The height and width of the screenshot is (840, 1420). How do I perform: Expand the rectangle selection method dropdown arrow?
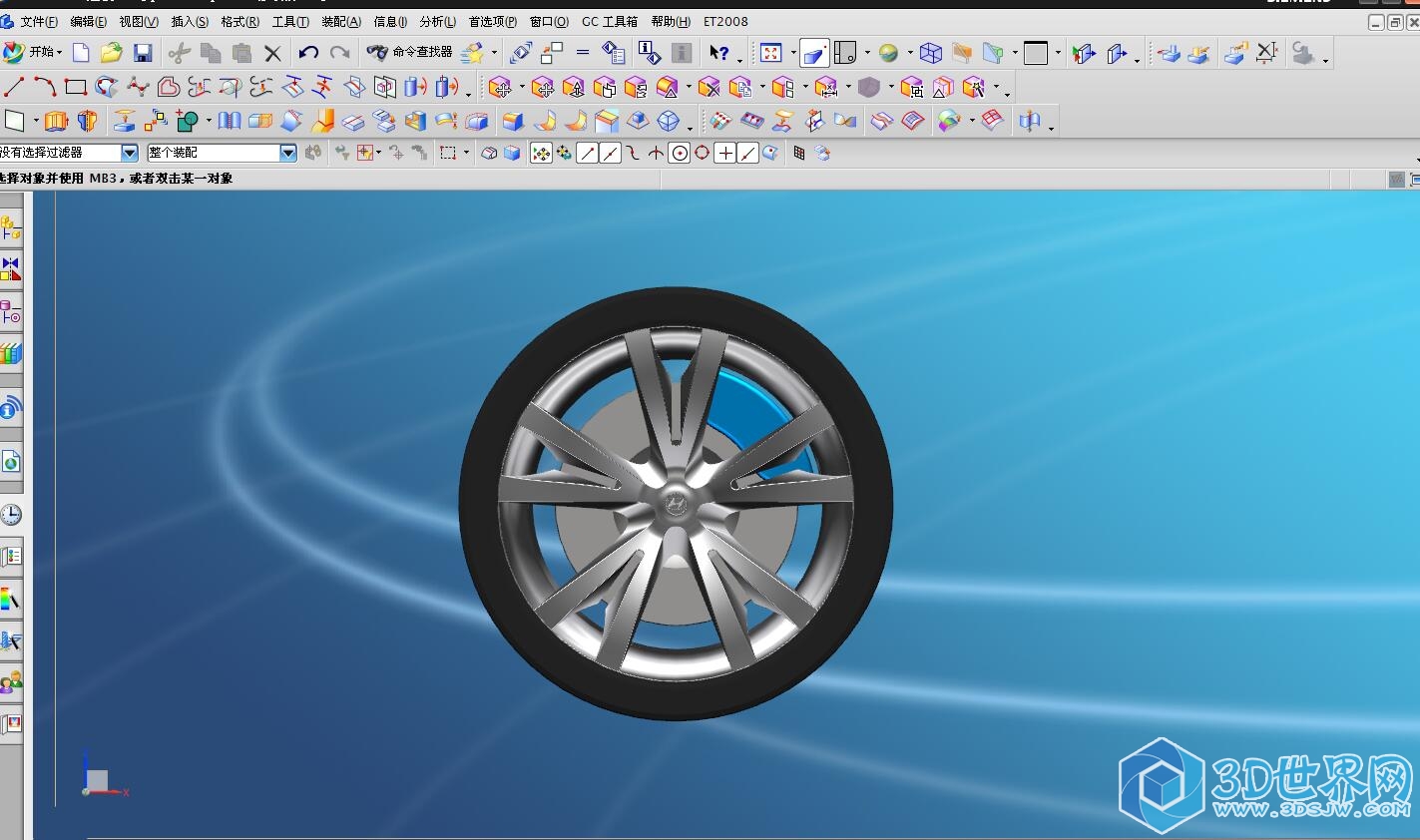(466, 153)
